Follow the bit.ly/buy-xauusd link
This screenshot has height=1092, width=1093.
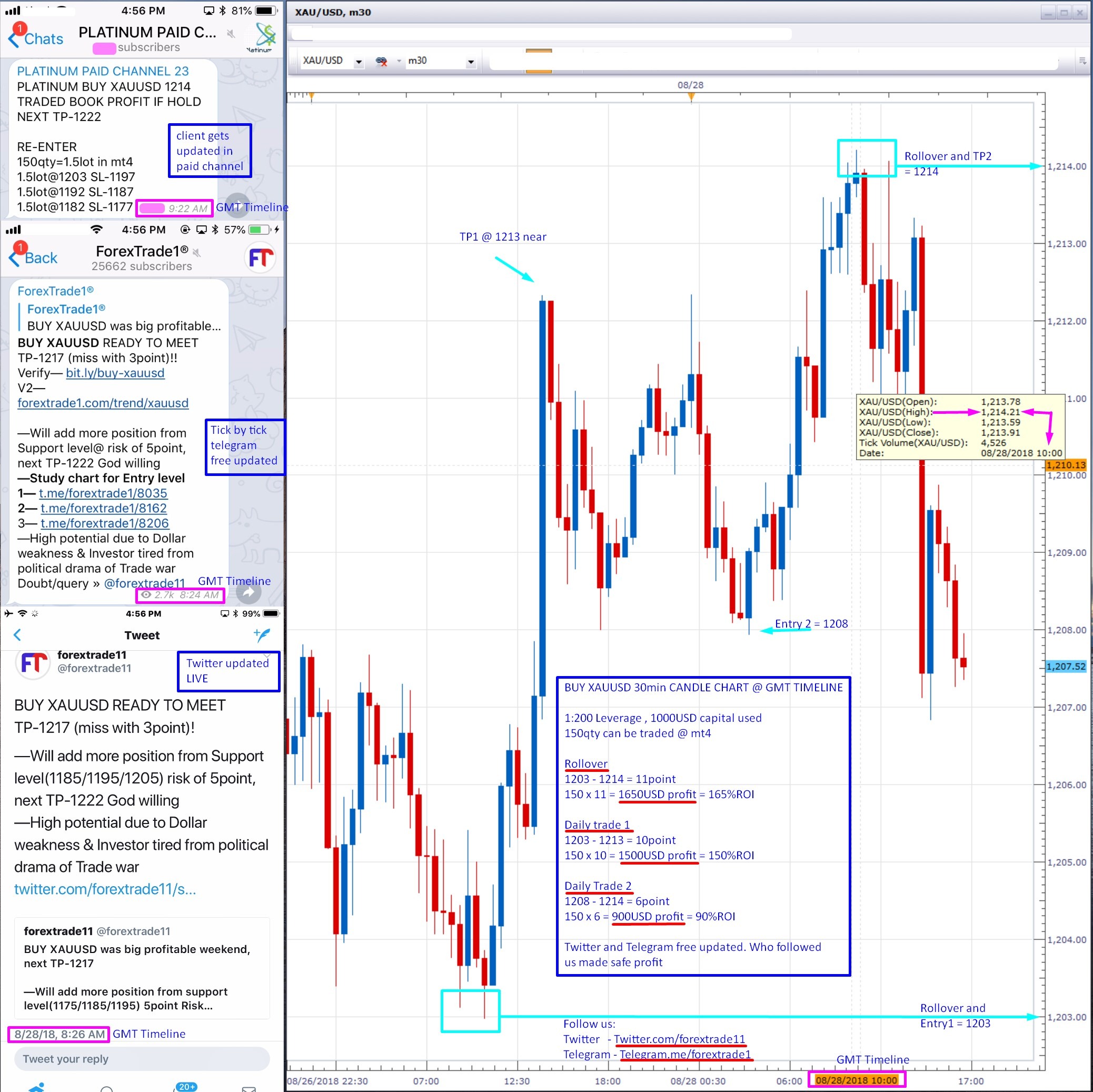(115, 373)
